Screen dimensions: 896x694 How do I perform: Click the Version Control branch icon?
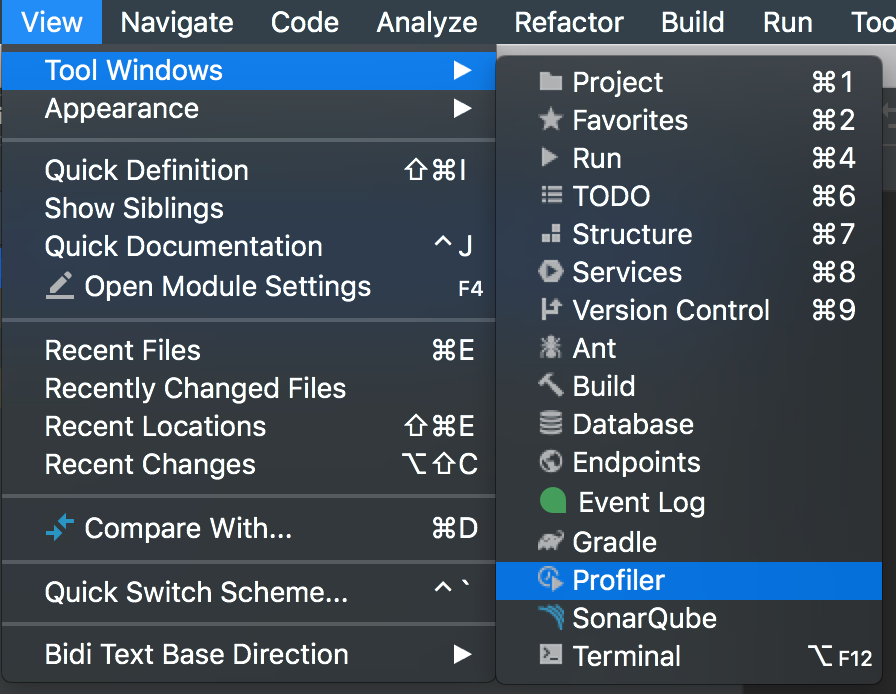coord(551,309)
